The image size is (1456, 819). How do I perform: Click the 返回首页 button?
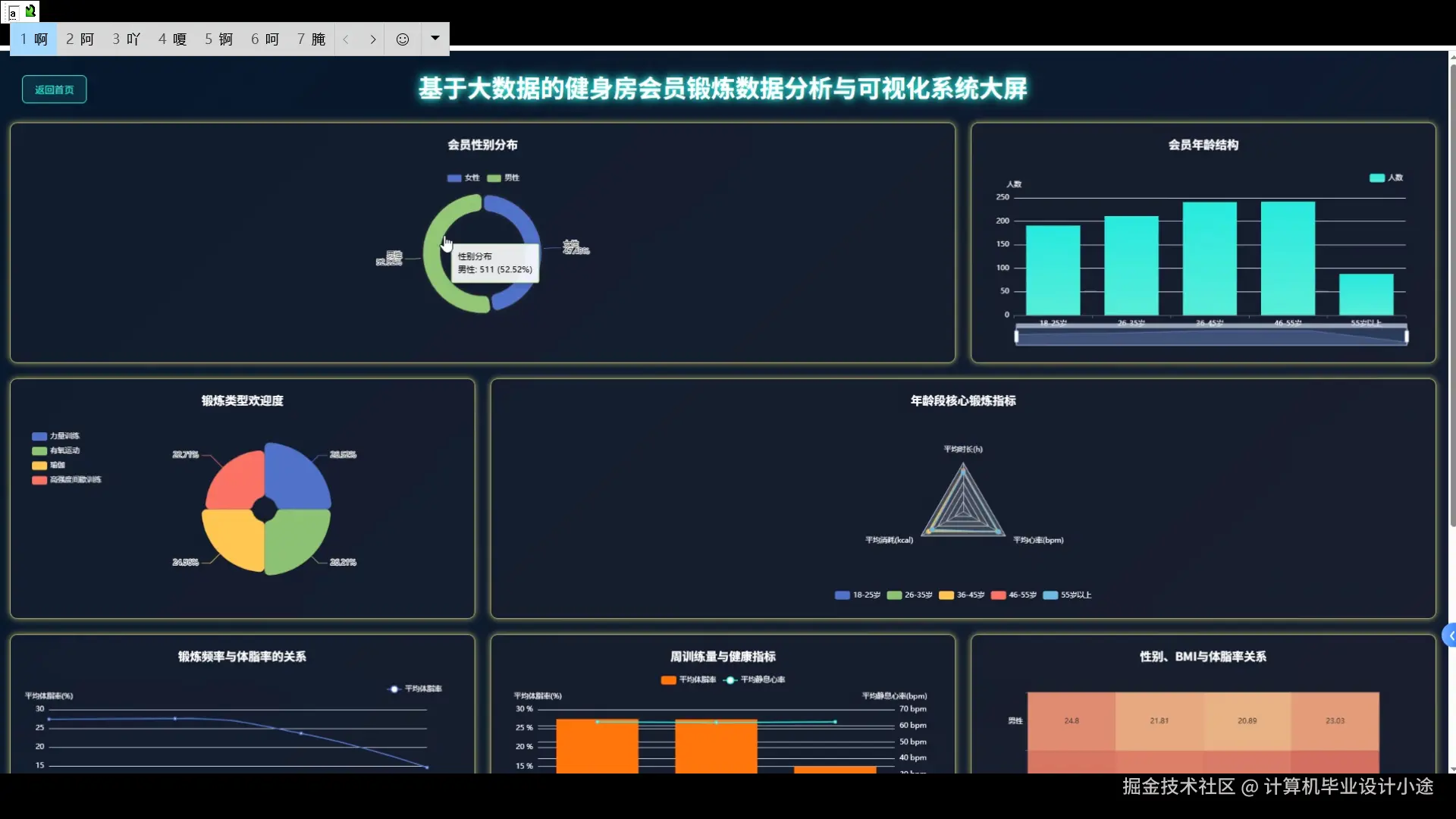coord(54,89)
